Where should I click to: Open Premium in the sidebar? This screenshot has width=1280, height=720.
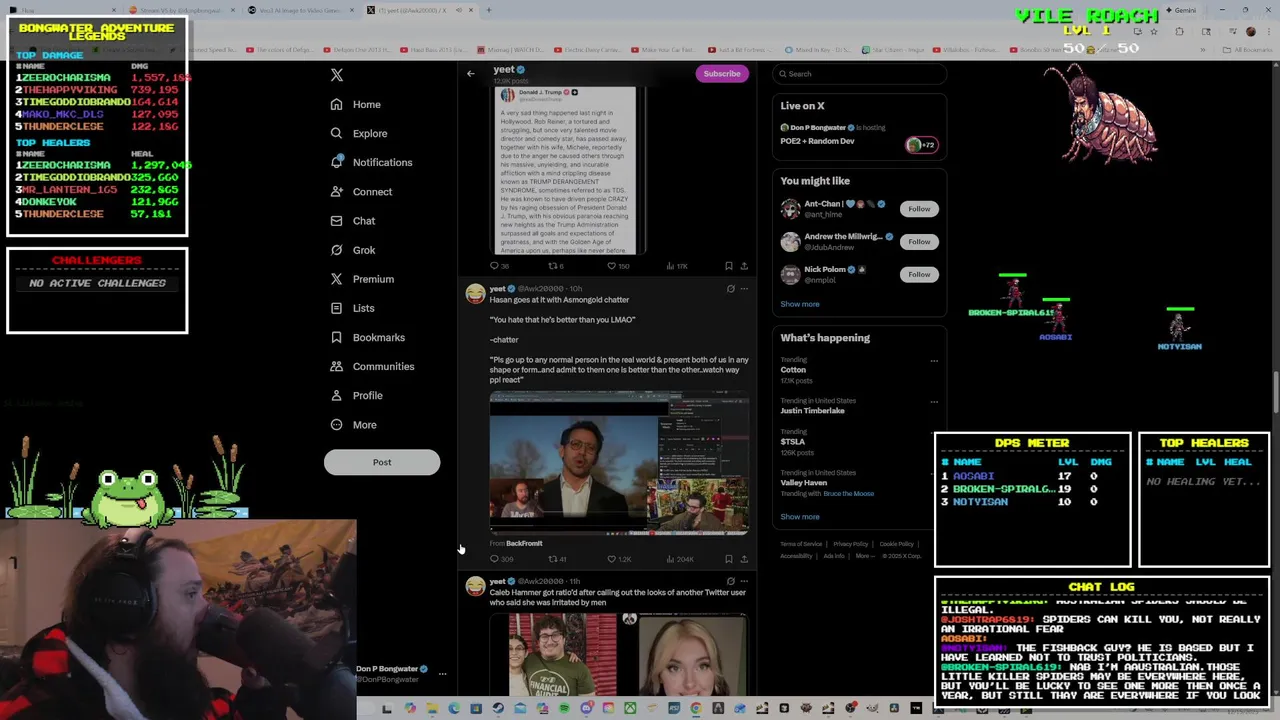[362, 279]
